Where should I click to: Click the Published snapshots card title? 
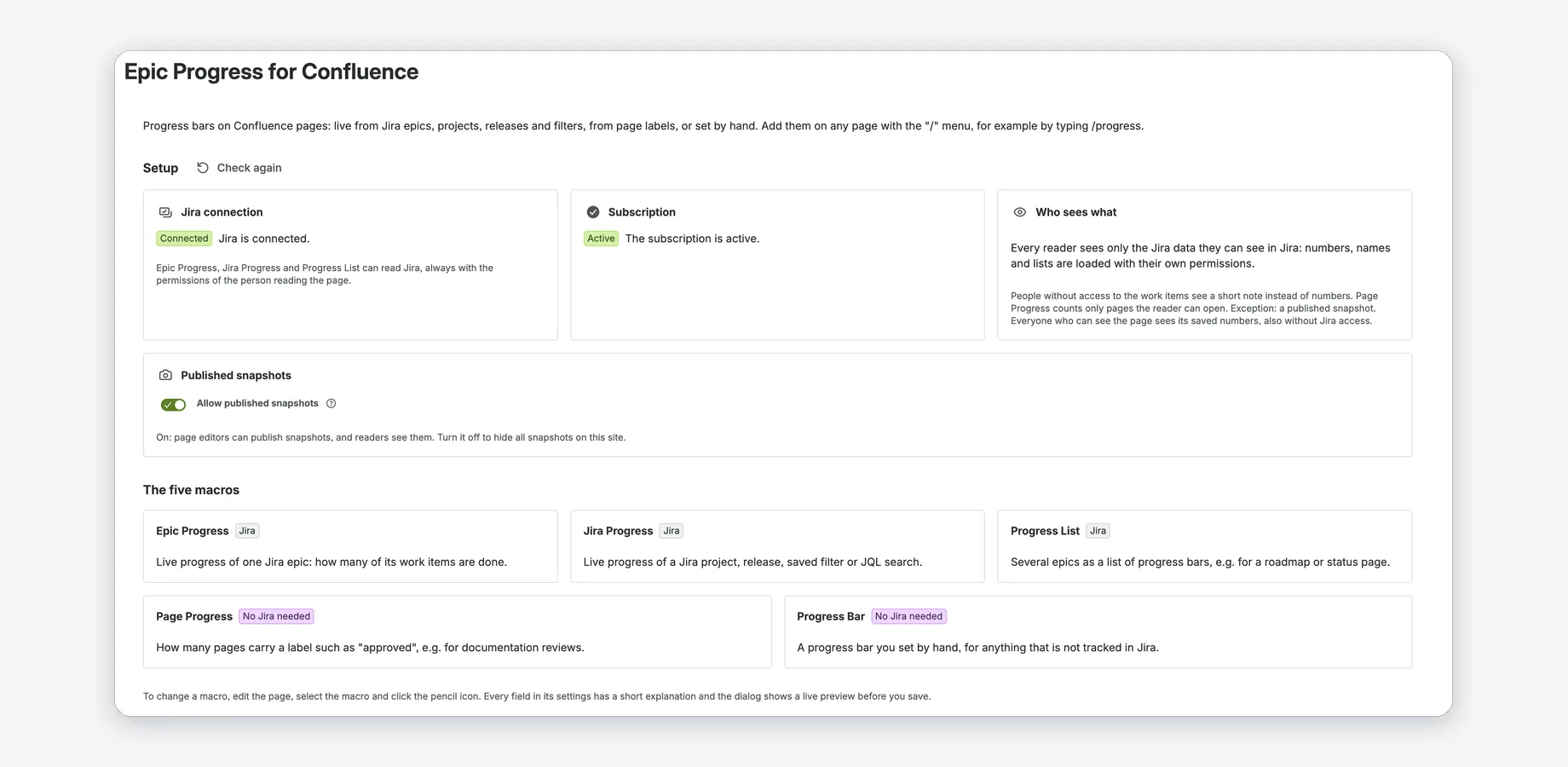pyautogui.click(x=236, y=375)
